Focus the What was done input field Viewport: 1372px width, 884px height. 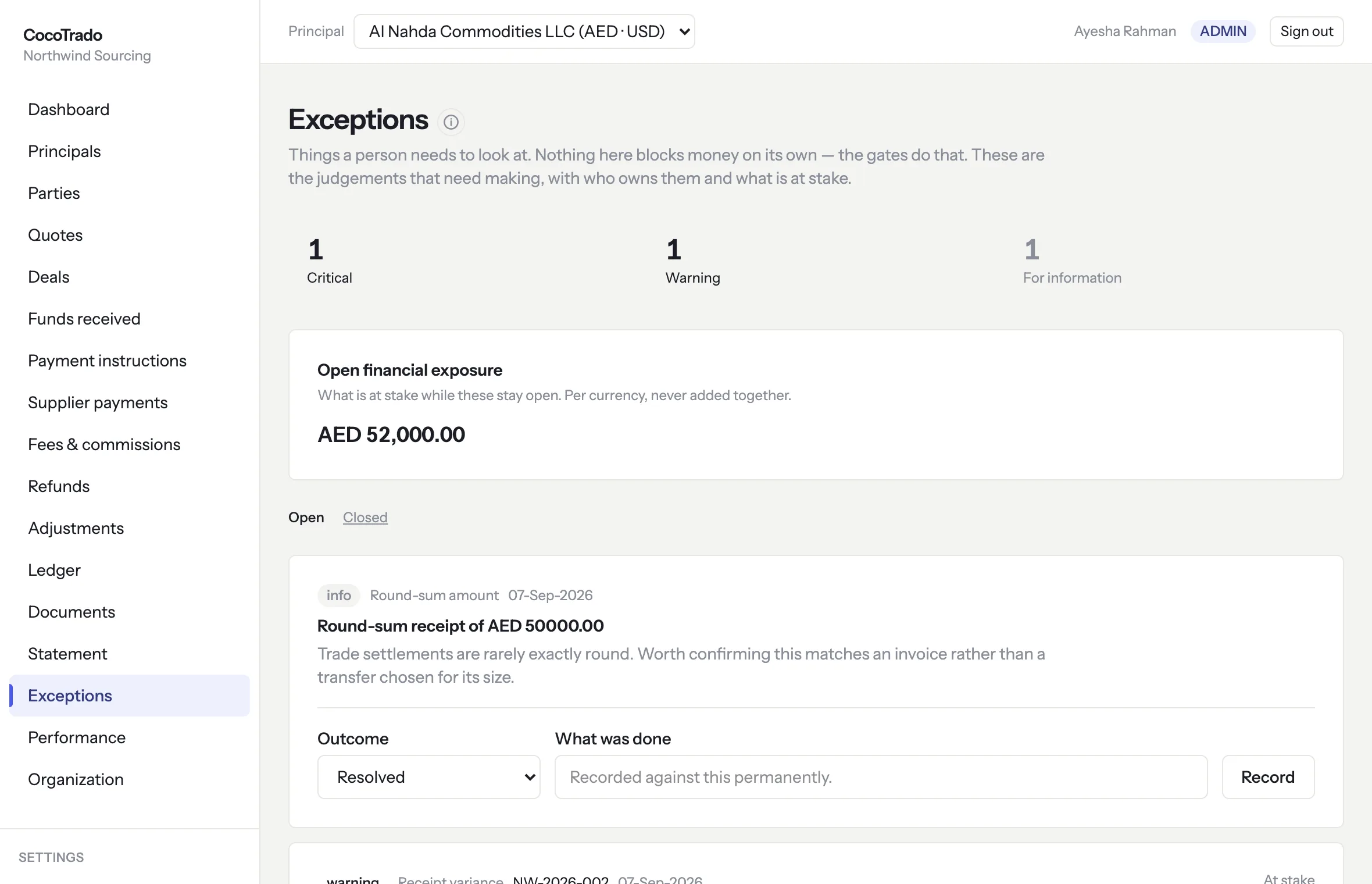point(881,777)
